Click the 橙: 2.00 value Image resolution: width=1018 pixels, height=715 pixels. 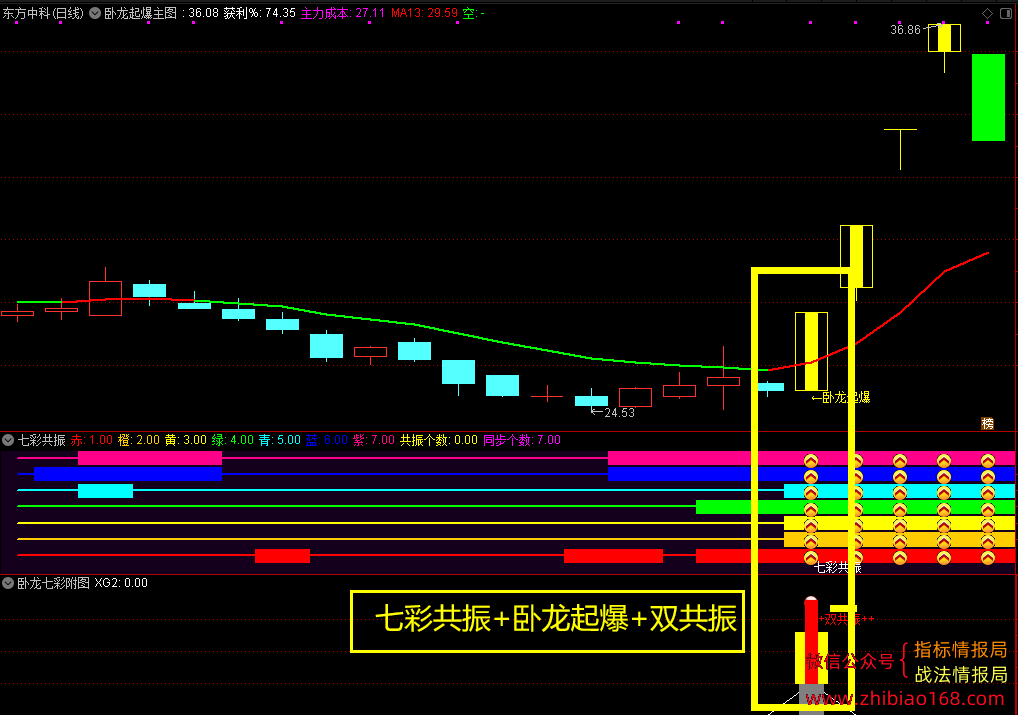click(x=138, y=440)
